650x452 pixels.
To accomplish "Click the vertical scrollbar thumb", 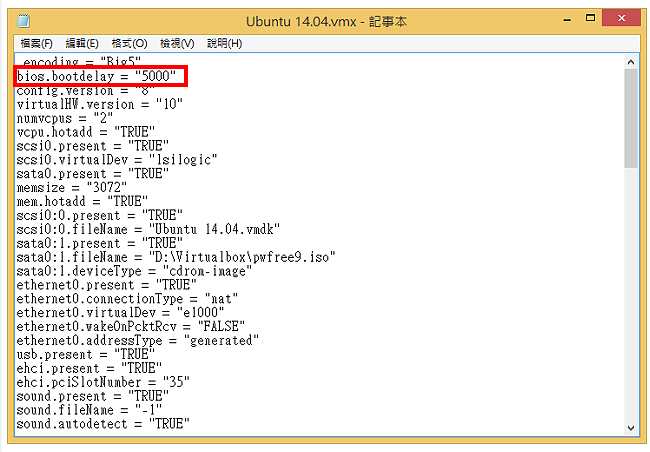I will tap(631, 119).
